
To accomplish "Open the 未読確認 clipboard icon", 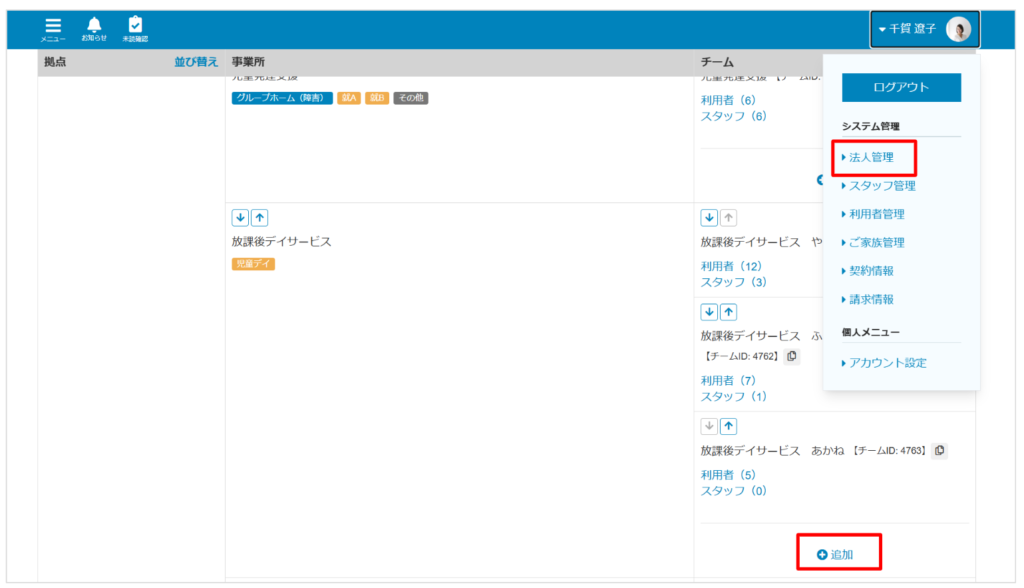I will 135,28.
